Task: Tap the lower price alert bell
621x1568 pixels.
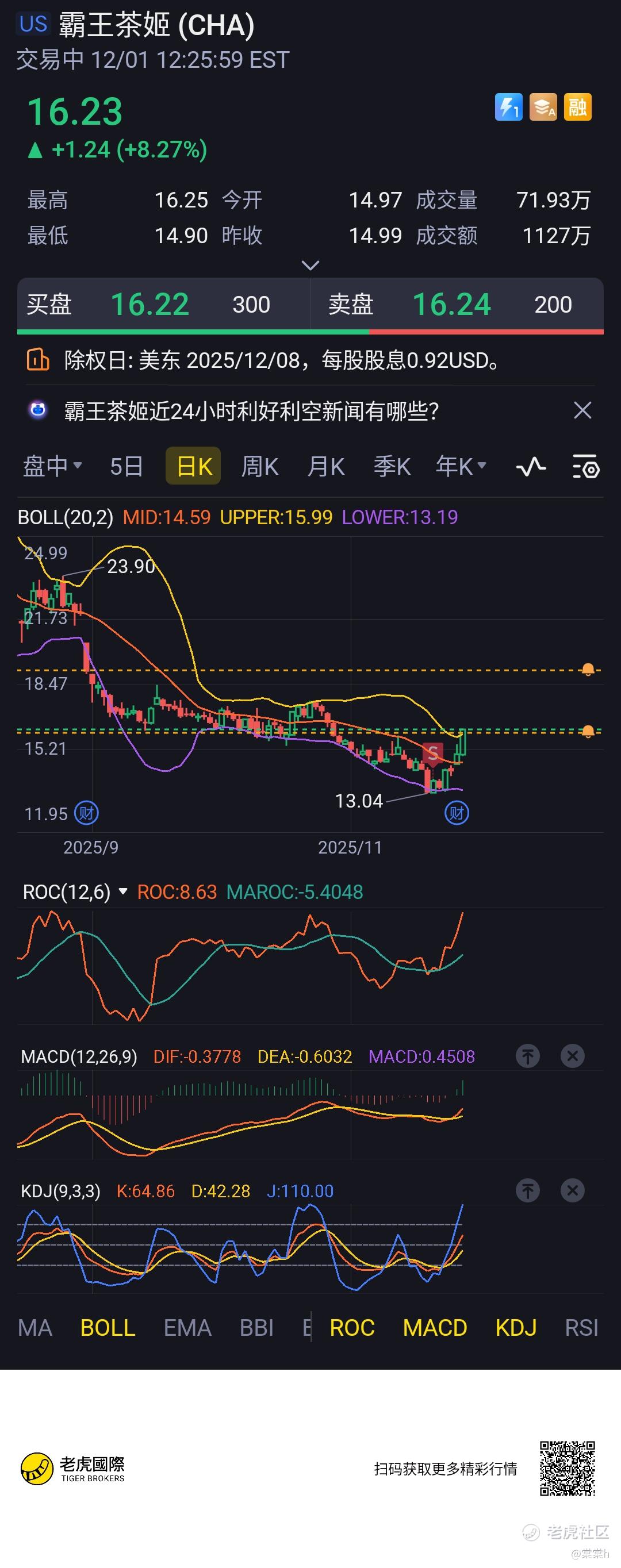Action: (588, 731)
